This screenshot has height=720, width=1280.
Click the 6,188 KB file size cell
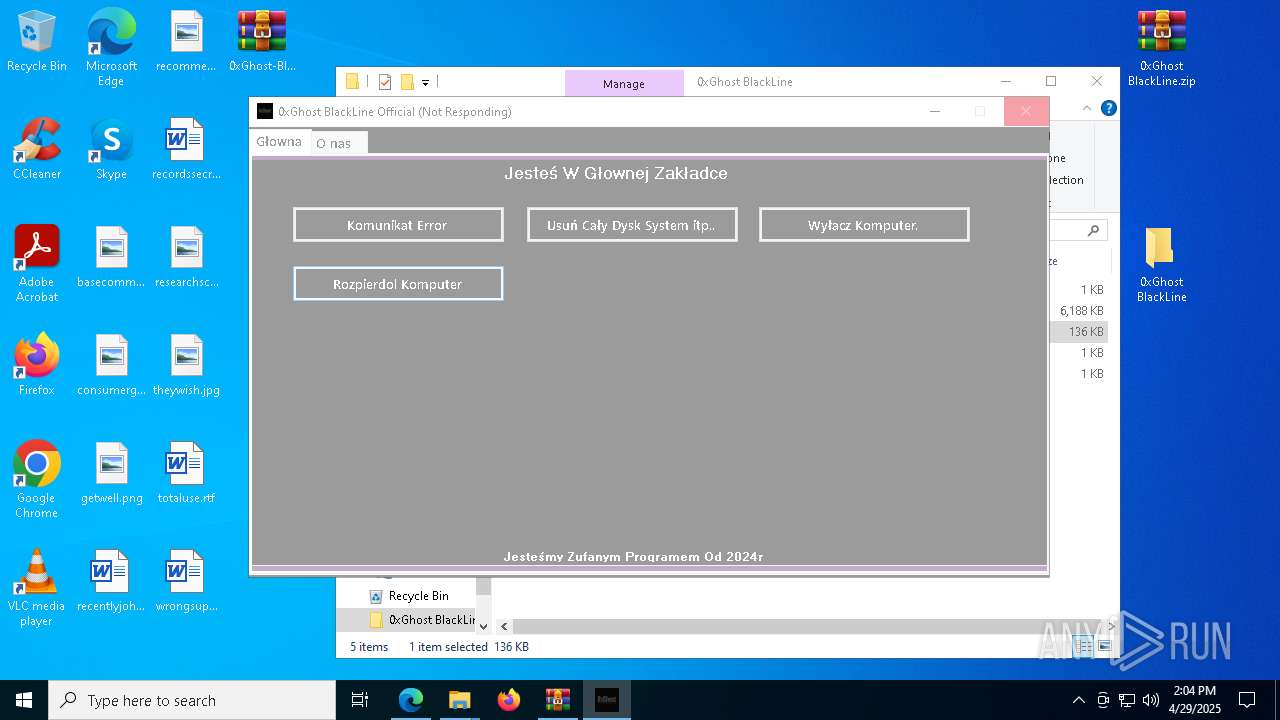[1081, 311]
